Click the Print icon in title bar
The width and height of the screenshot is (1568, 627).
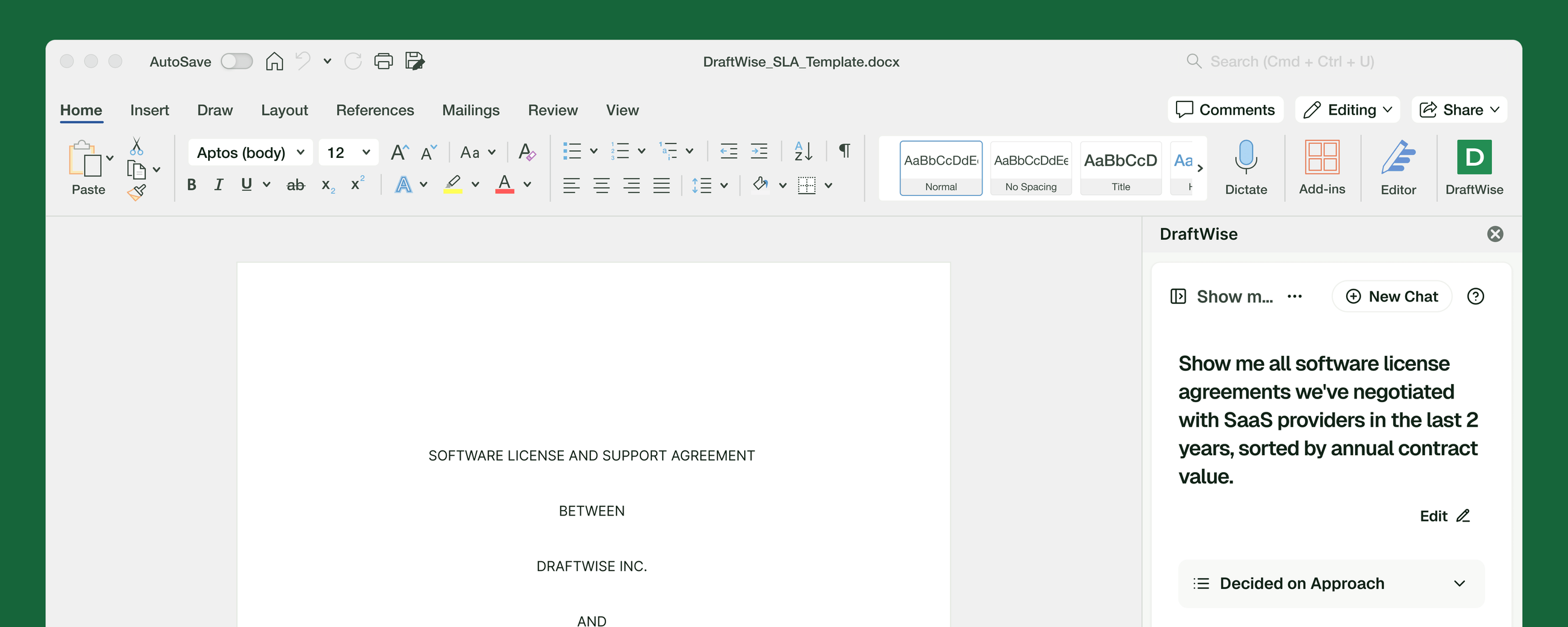tap(384, 61)
